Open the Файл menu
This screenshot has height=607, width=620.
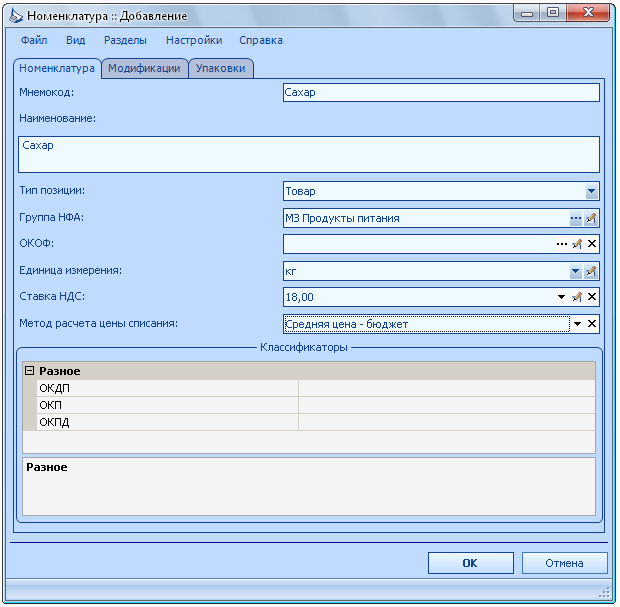(34, 40)
